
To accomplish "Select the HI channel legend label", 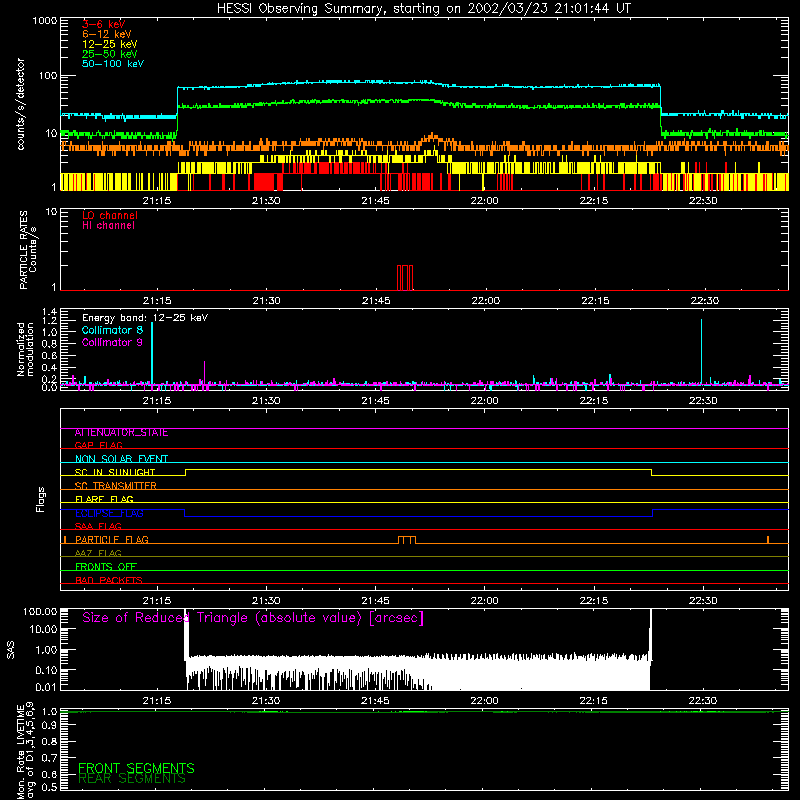I will [108, 226].
